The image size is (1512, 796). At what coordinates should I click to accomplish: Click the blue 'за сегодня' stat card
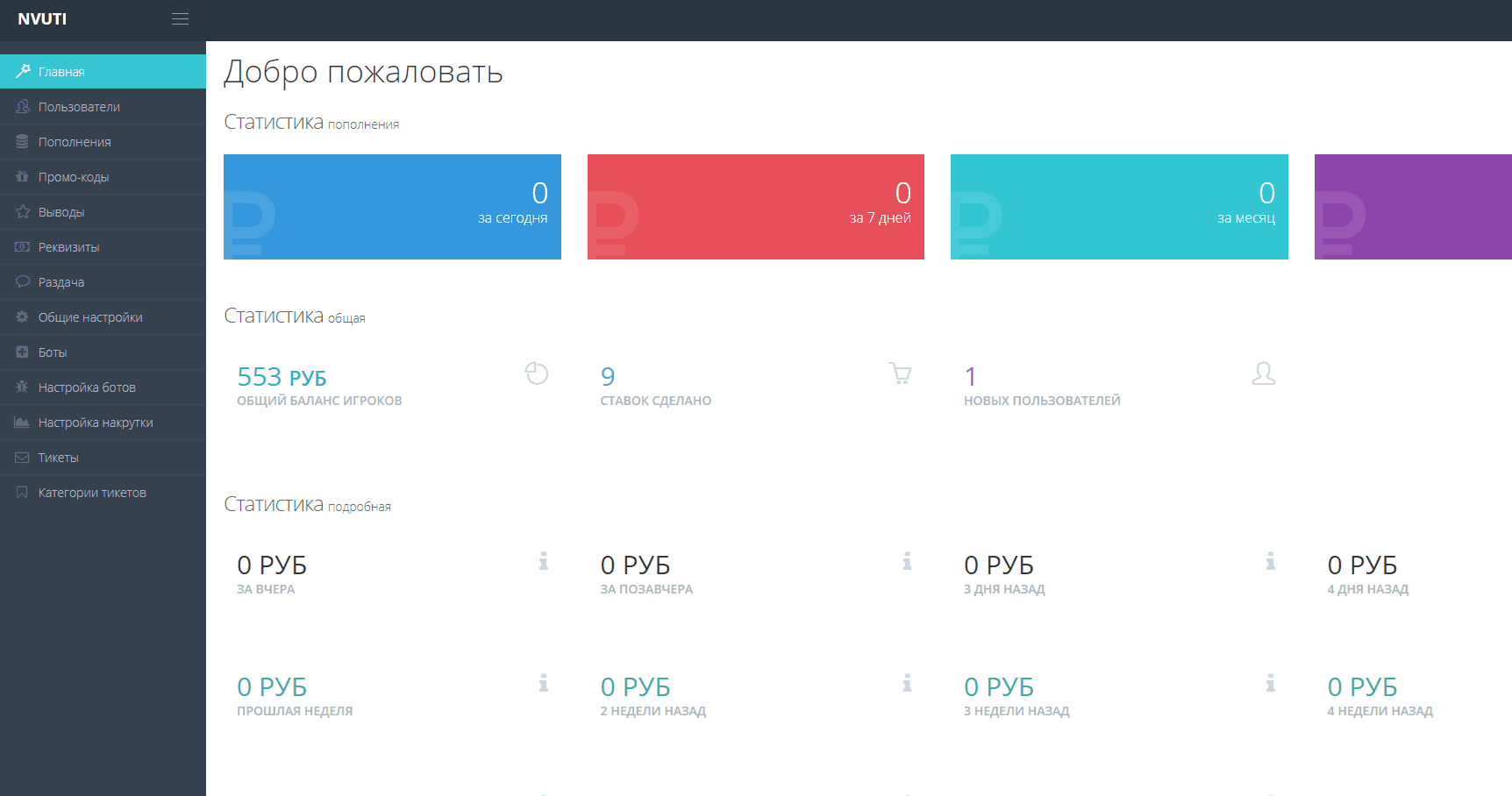tap(392, 207)
